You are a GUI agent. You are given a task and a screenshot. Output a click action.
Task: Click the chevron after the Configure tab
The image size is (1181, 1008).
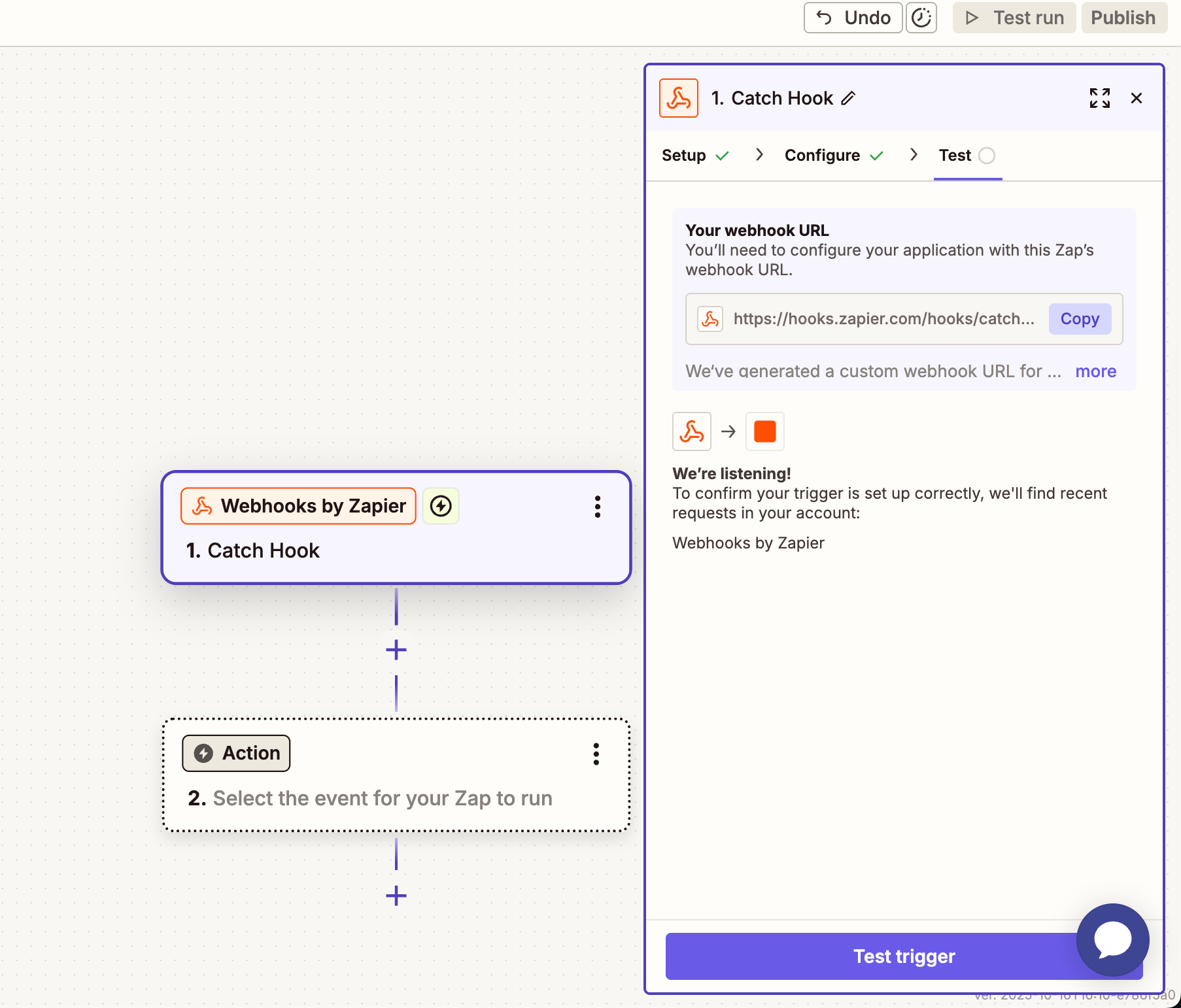(x=914, y=155)
